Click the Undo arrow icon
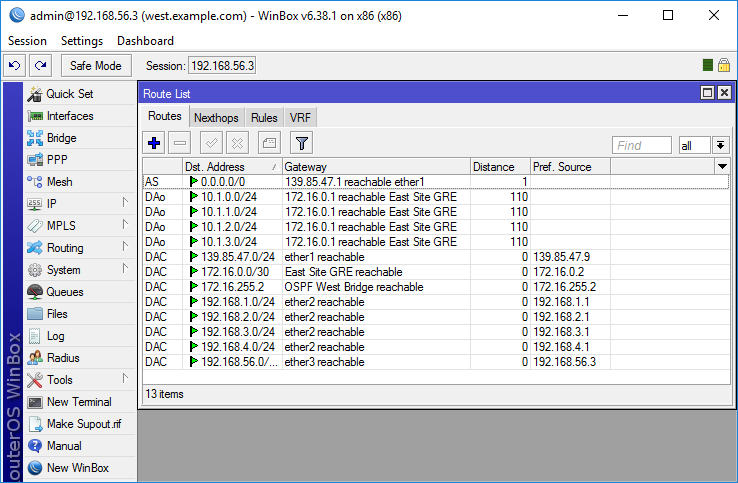The height and width of the screenshot is (483, 738). tap(15, 65)
